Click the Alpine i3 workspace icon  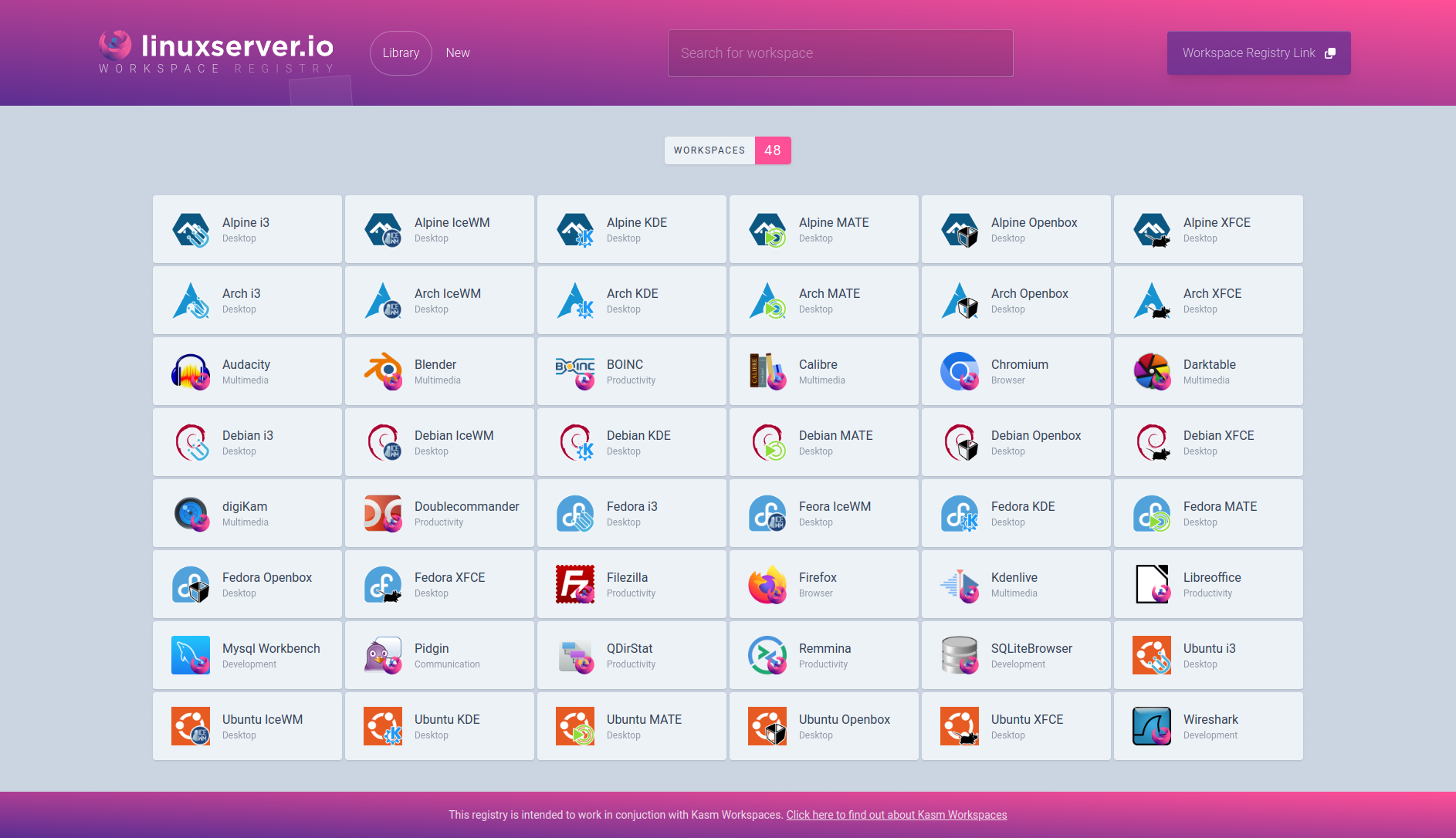(191, 229)
